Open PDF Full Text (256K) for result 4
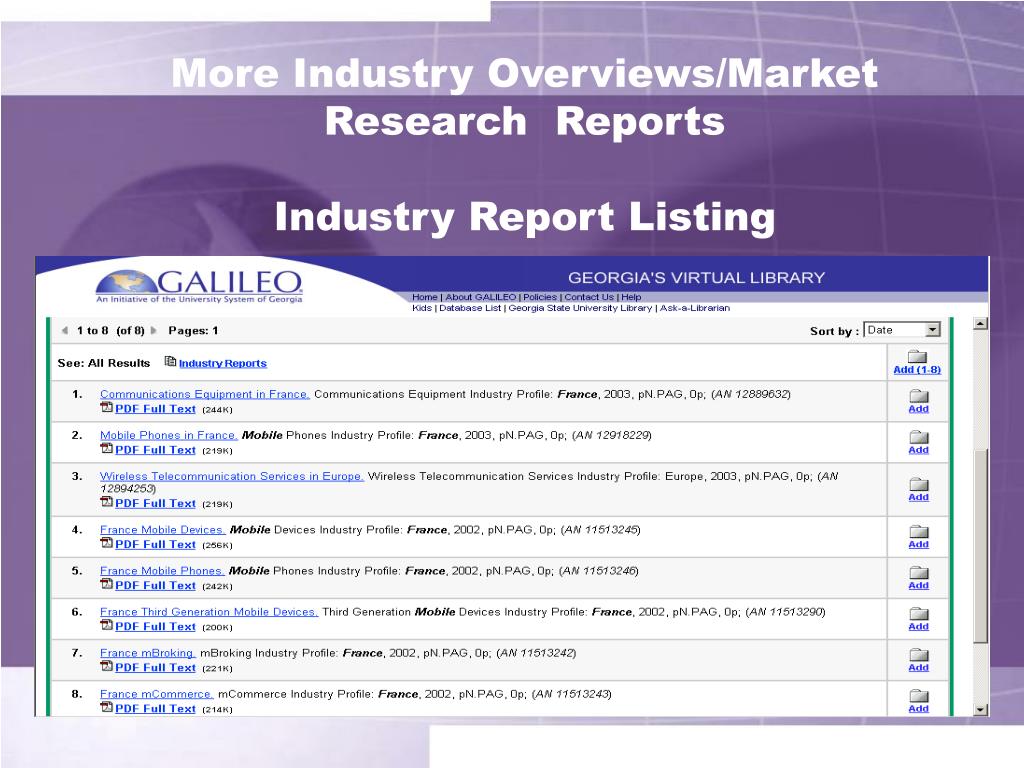1024x768 pixels. coord(155,545)
